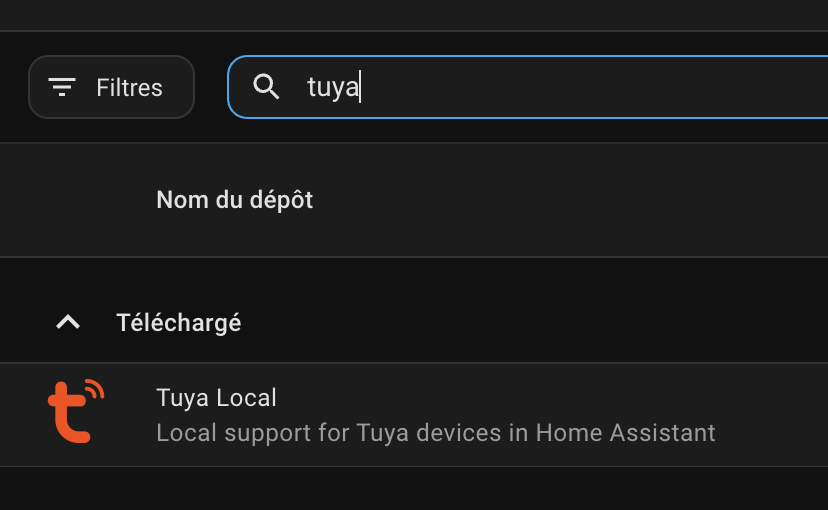Click the Local support for Tuya devices description
This screenshot has width=828, height=510.
point(436,433)
